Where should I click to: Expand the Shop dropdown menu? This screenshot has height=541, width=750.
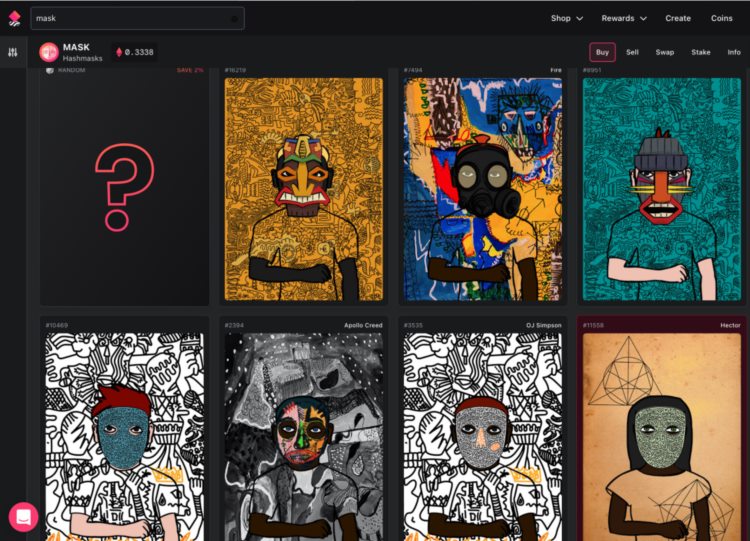[567, 18]
